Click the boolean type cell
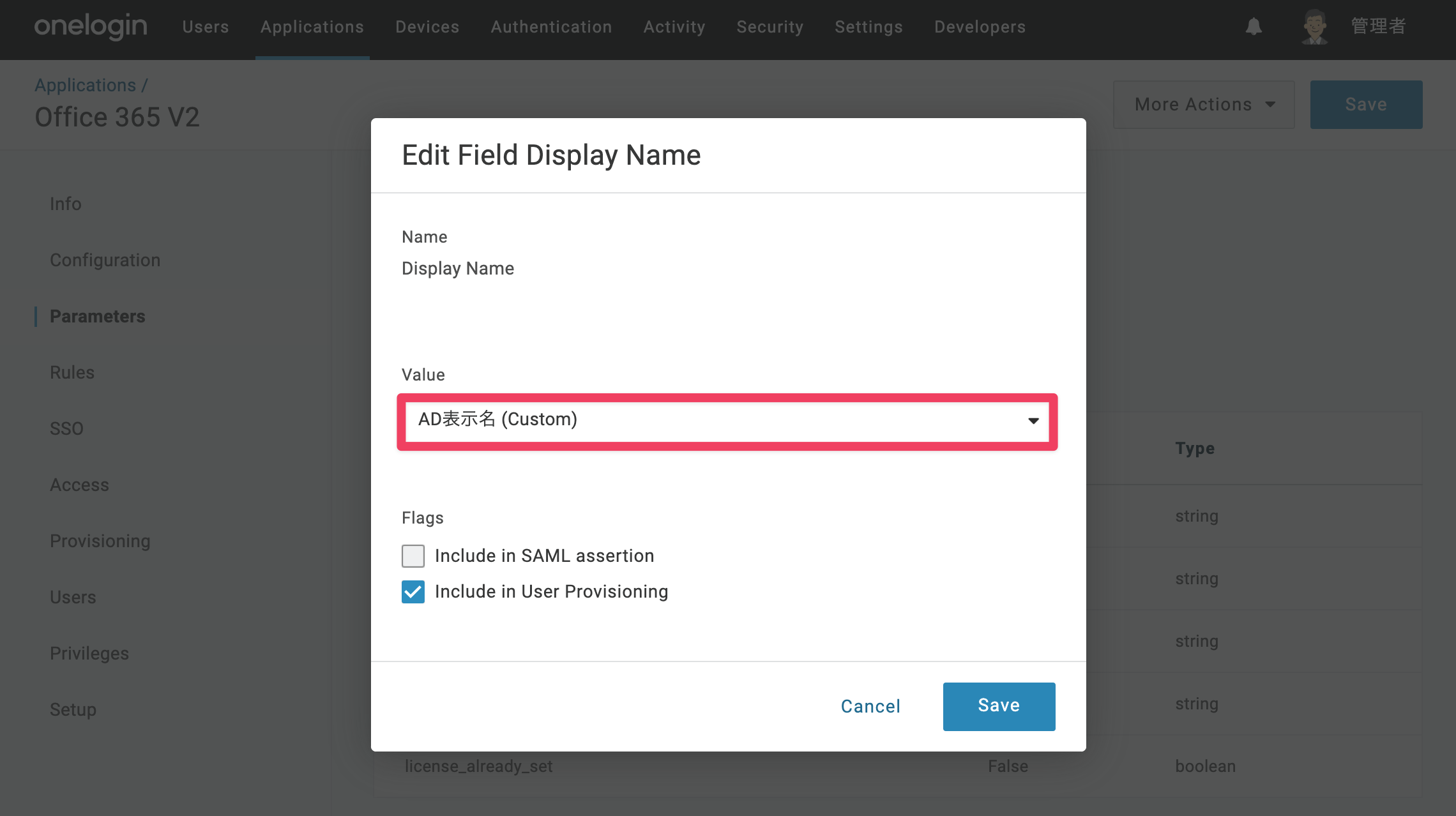Viewport: 1456px width, 816px height. pyautogui.click(x=1206, y=766)
